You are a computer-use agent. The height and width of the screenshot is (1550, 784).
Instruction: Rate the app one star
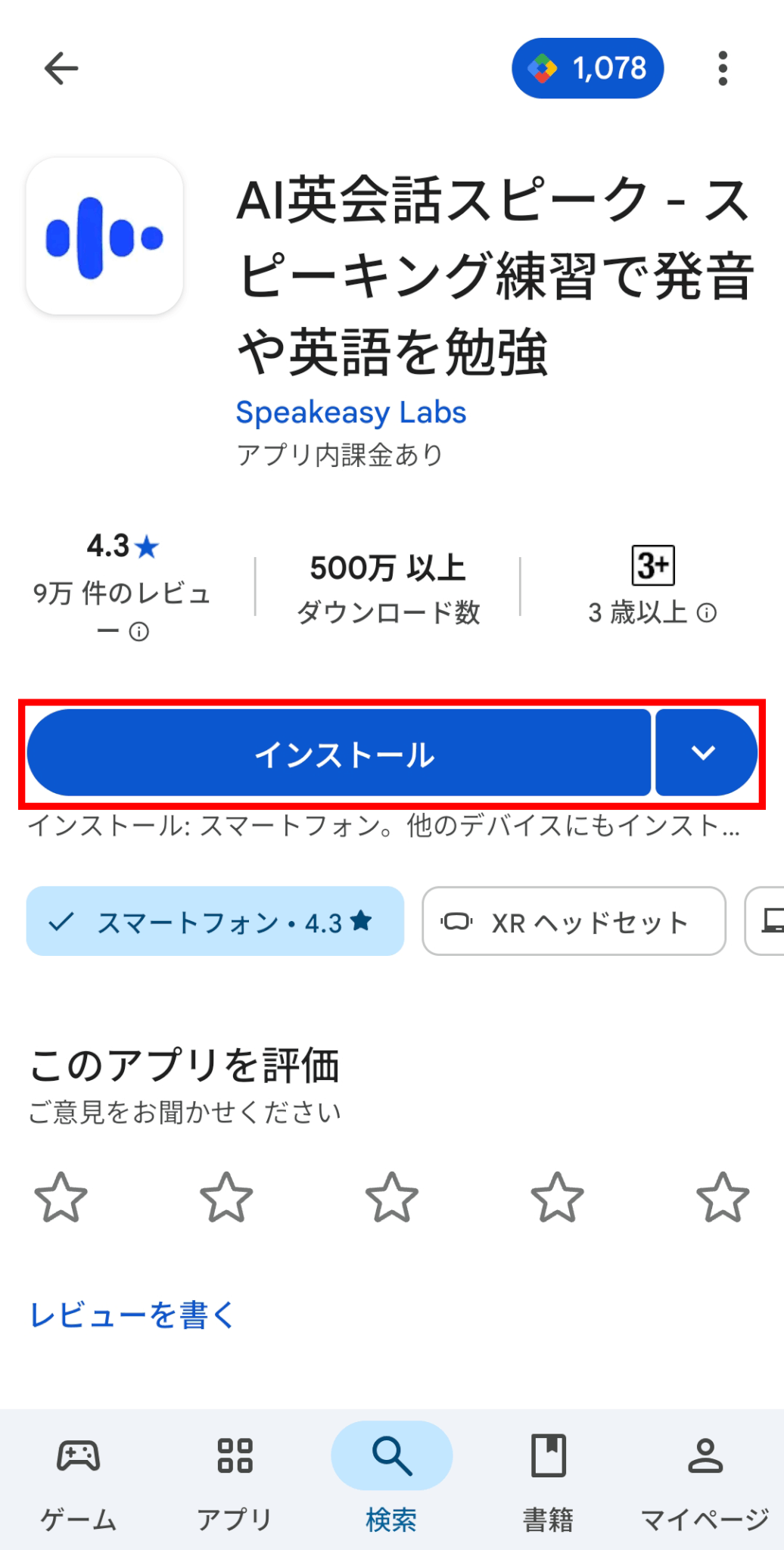[61, 1197]
